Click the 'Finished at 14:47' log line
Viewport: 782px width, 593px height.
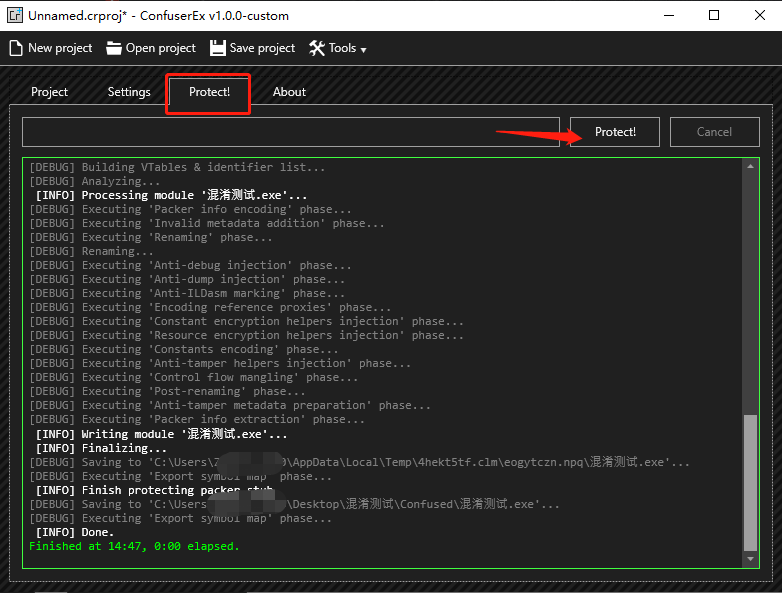click(134, 546)
